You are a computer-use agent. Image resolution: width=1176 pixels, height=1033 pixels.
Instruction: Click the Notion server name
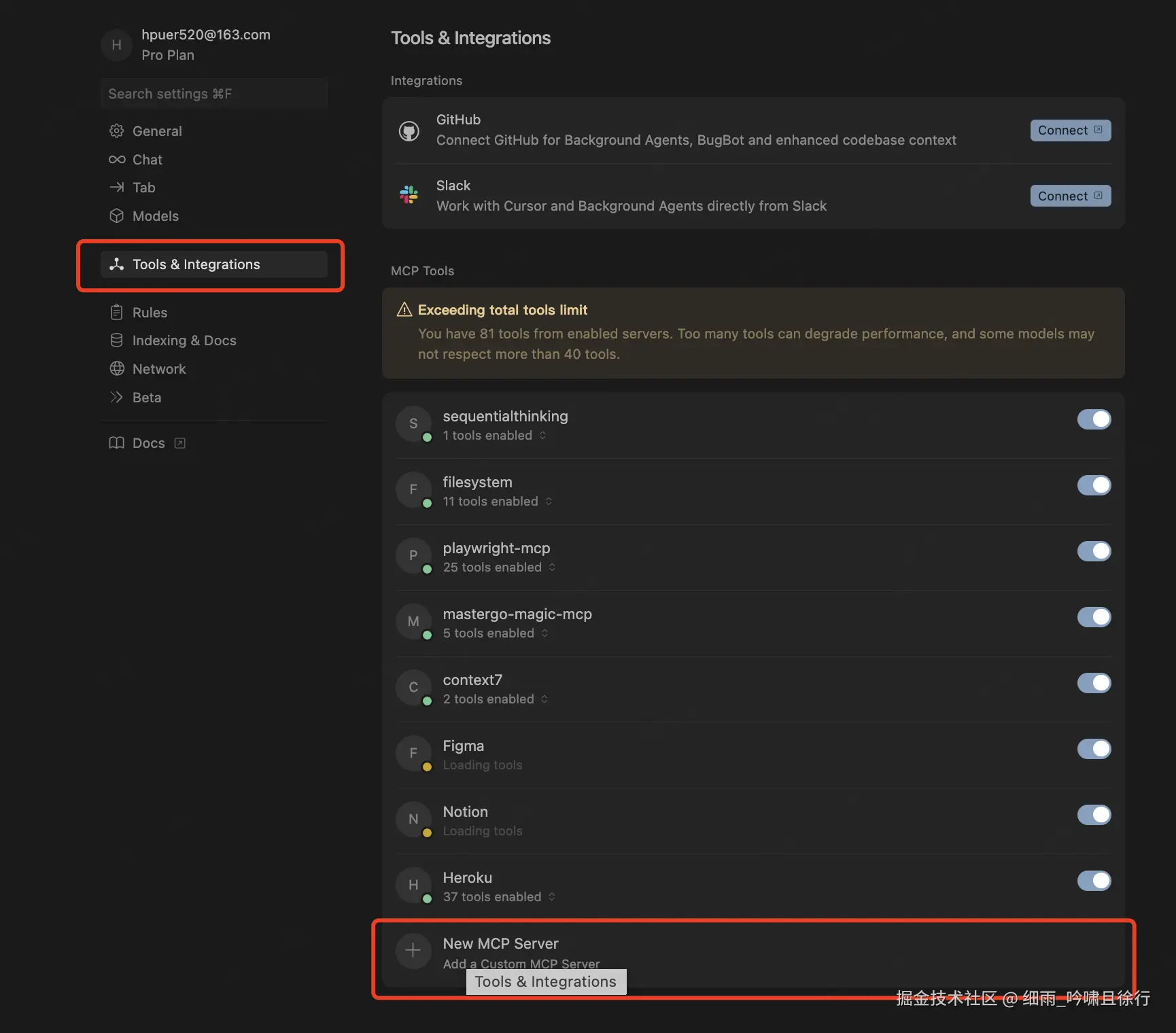(x=466, y=811)
